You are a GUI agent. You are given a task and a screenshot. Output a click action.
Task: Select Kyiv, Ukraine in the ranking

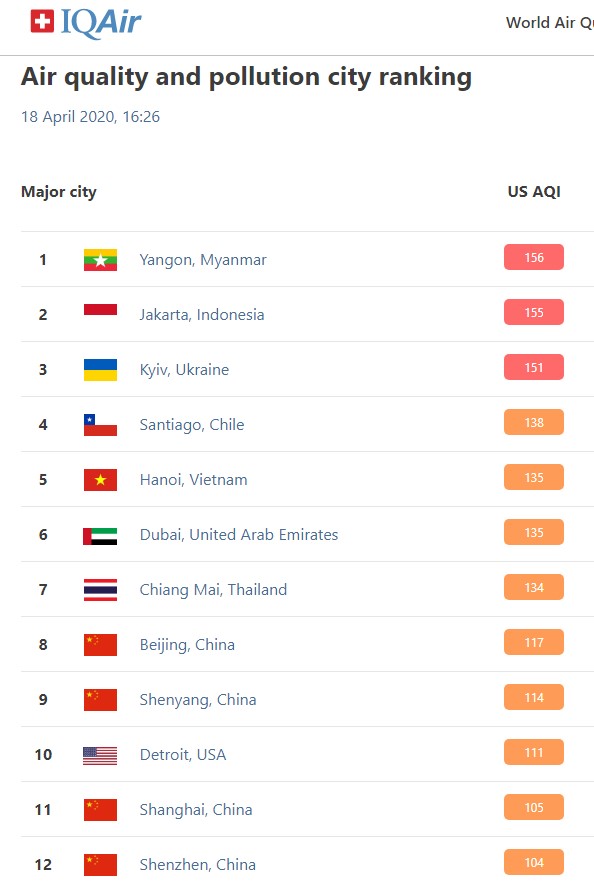(184, 369)
